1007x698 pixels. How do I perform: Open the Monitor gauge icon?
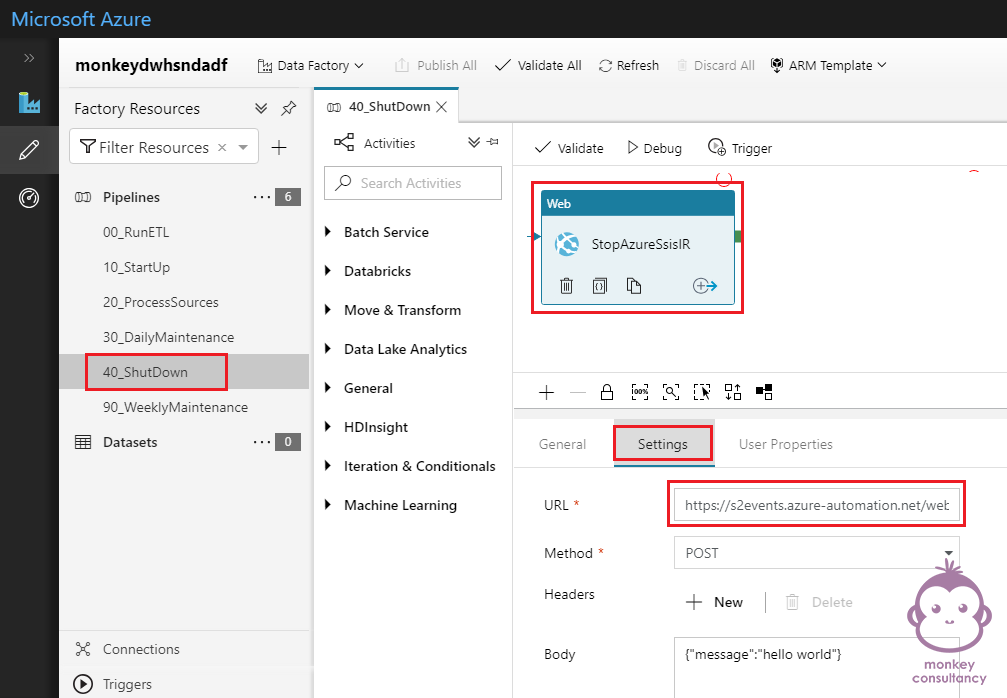tap(29, 198)
